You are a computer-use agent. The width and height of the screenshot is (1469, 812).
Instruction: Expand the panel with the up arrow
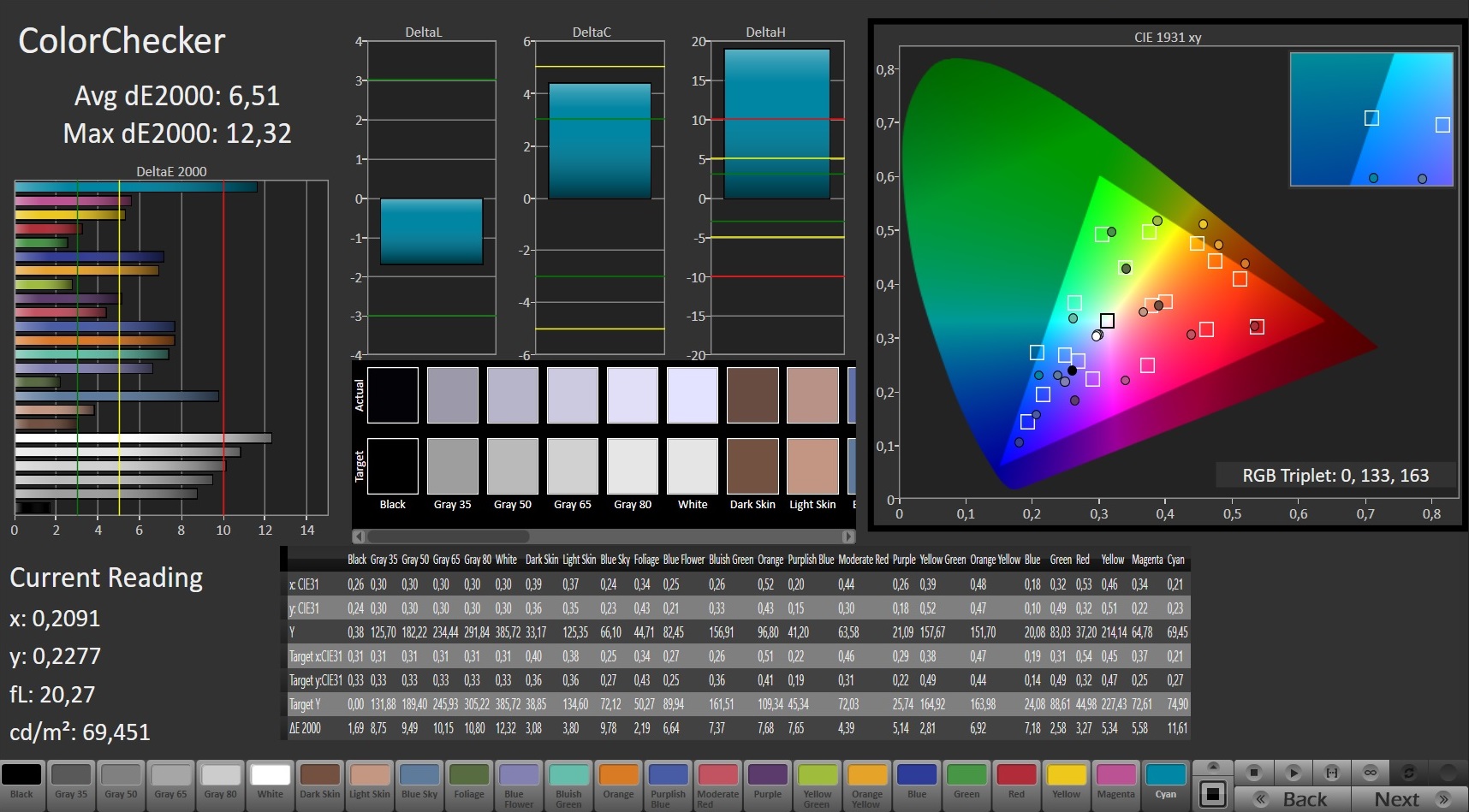[x=1212, y=767]
